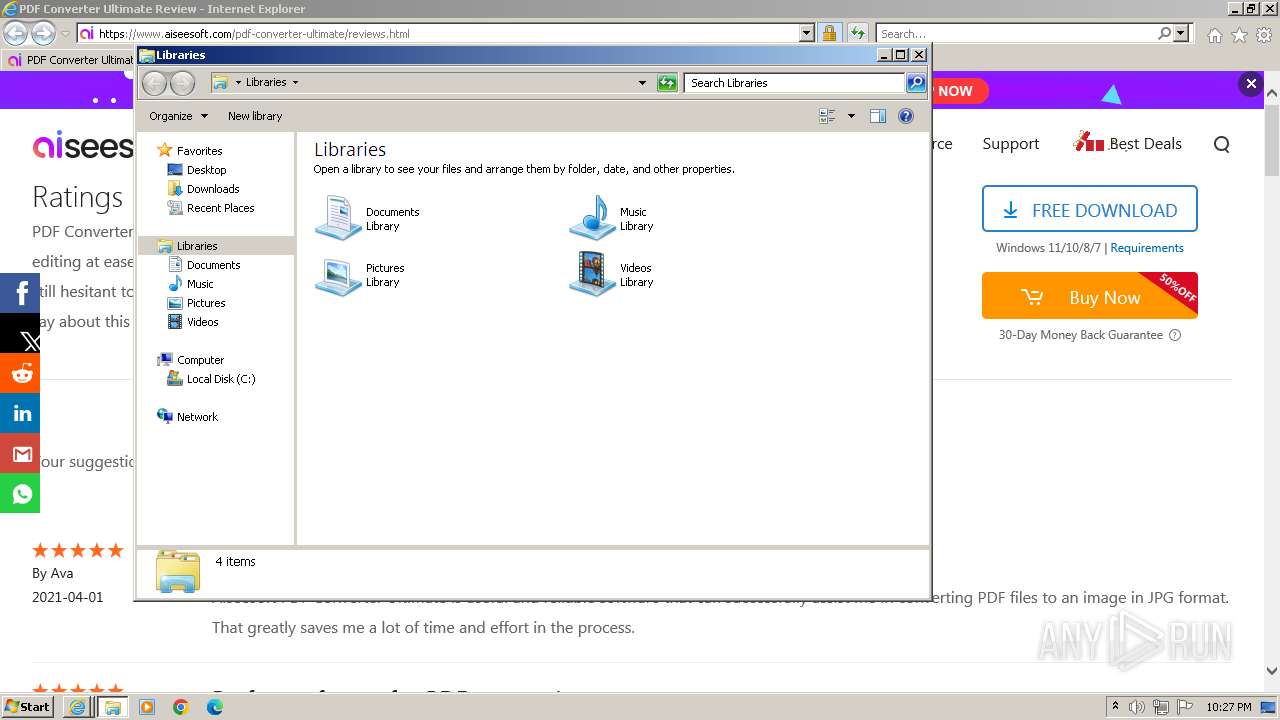This screenshot has height=720, width=1280.
Task: Click the Buy Now button
Action: coord(1090,297)
